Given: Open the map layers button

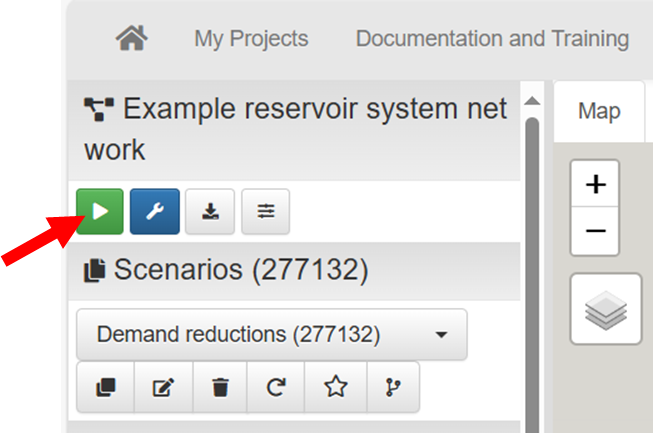Looking at the screenshot, I should (605, 310).
